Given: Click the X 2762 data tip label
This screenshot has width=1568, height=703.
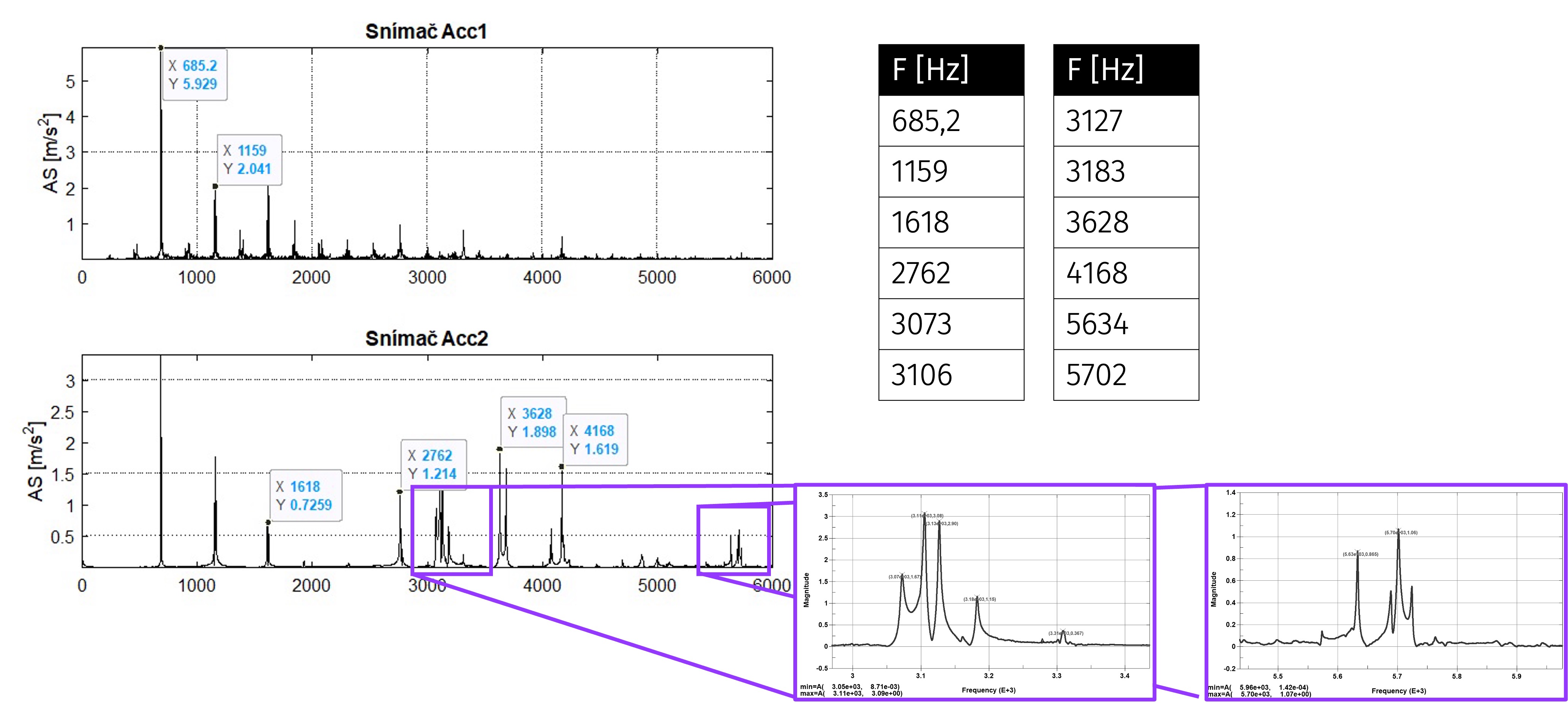Looking at the screenshot, I should (x=433, y=464).
